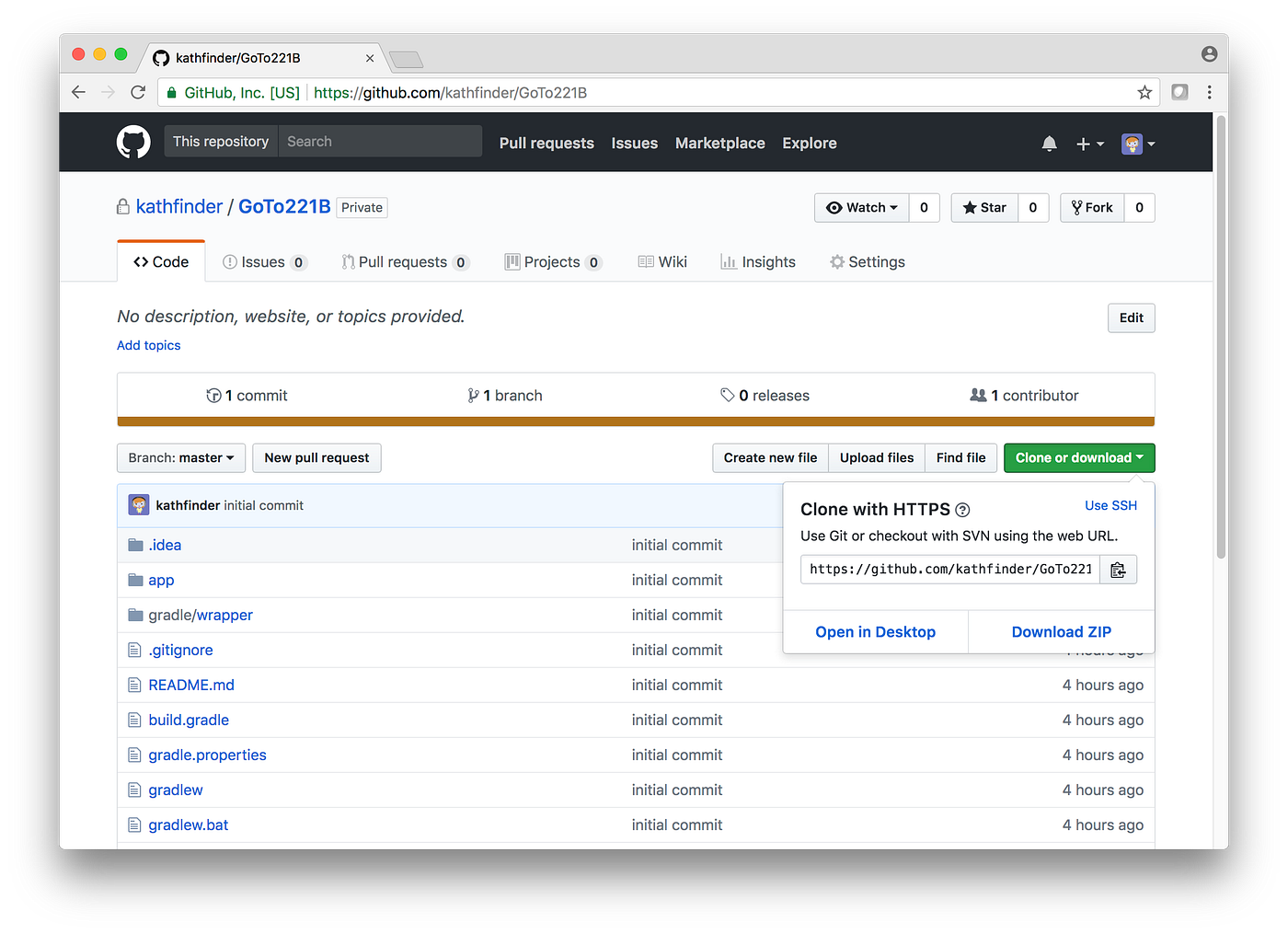Click the folder icon next to app

click(x=134, y=580)
